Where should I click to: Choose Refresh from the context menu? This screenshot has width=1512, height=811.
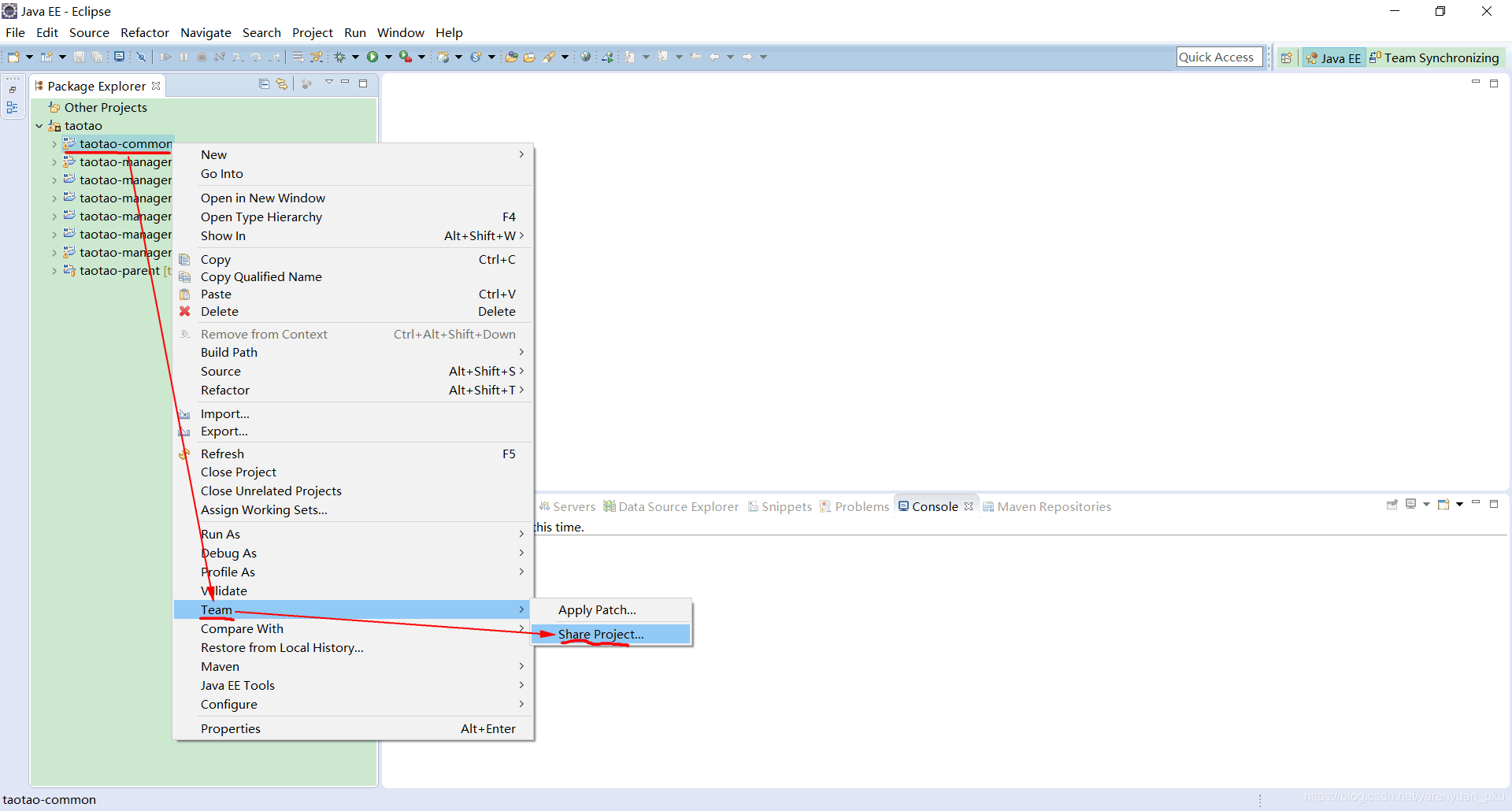coord(354,454)
